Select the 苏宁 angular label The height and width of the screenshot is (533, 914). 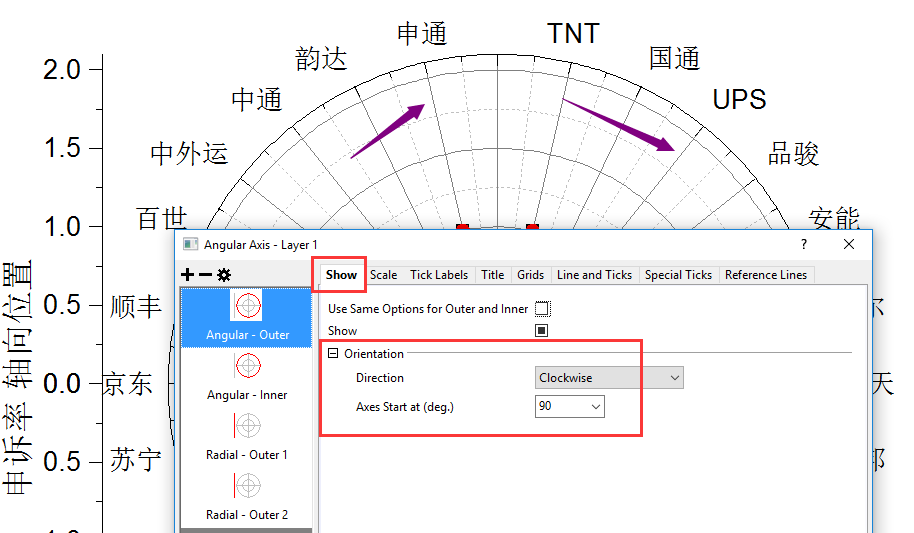point(136,460)
